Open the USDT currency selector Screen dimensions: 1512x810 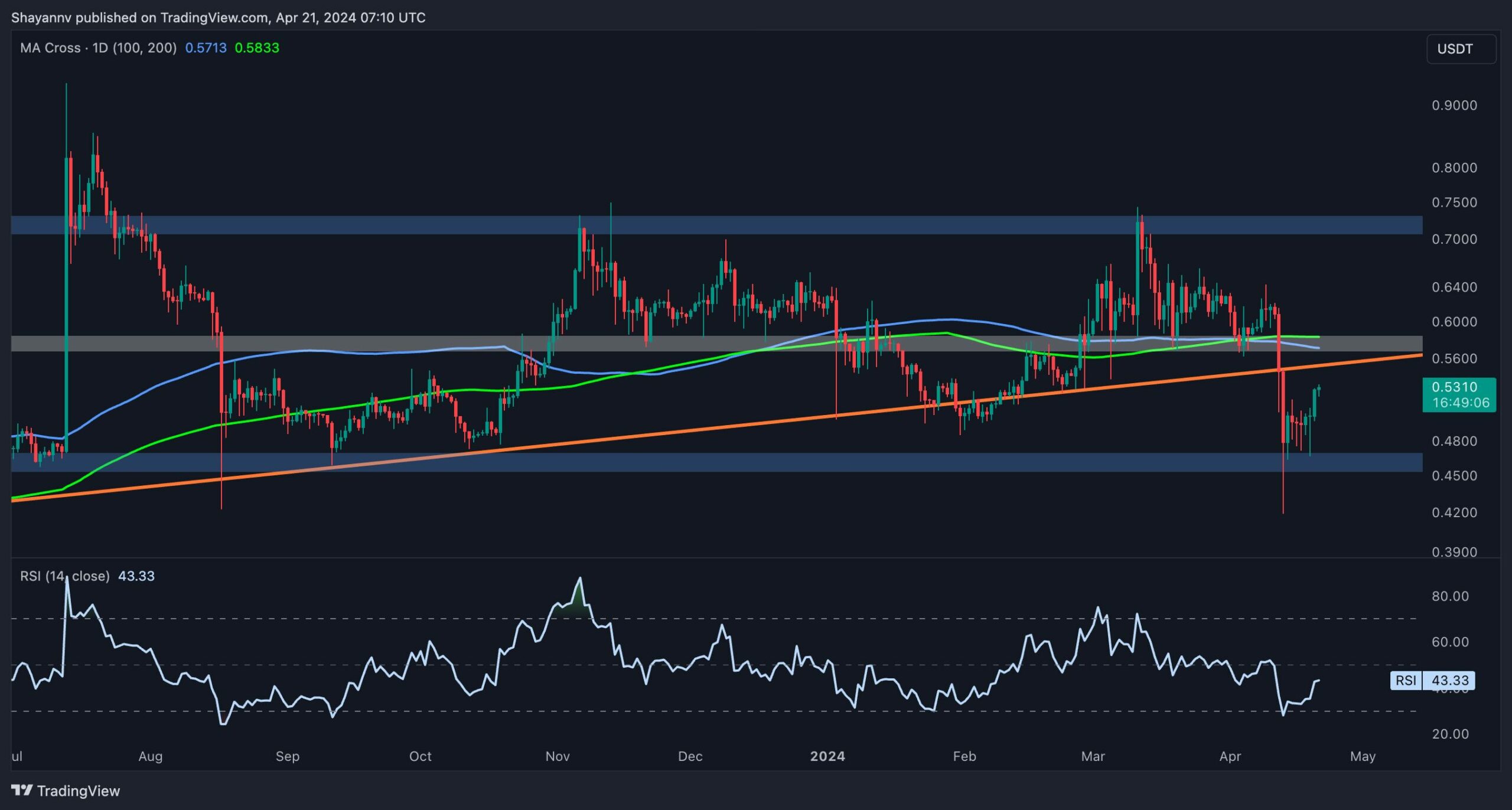click(1460, 49)
